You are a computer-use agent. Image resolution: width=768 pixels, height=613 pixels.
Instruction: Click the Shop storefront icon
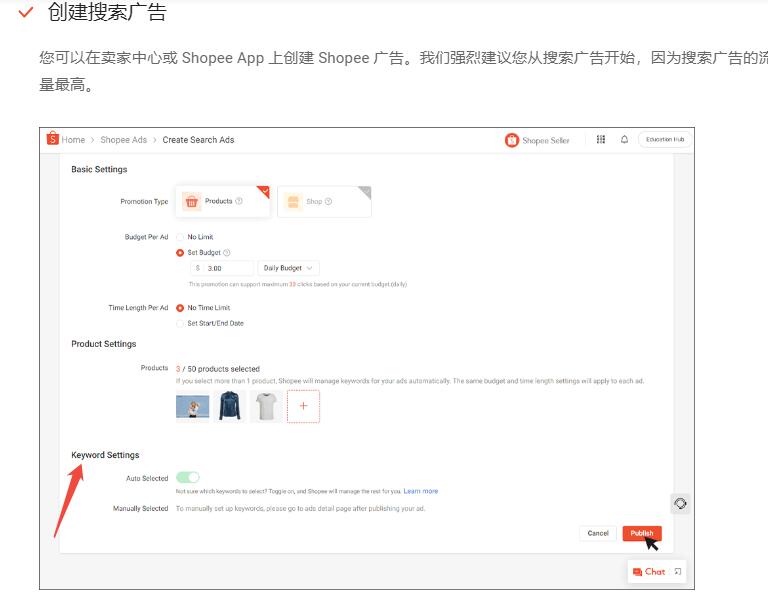tap(293, 201)
